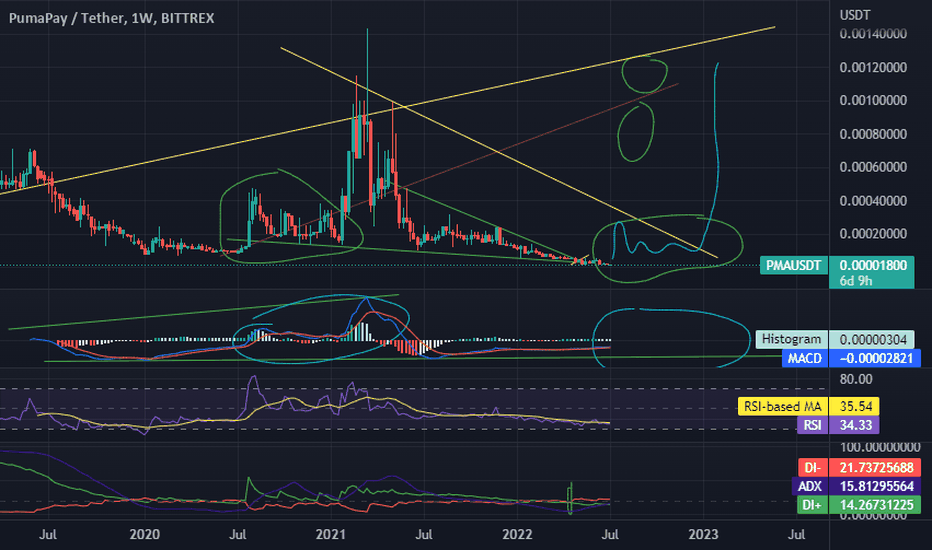Click the 6d 9h candle countdown
The image size is (932, 550).
[855, 281]
